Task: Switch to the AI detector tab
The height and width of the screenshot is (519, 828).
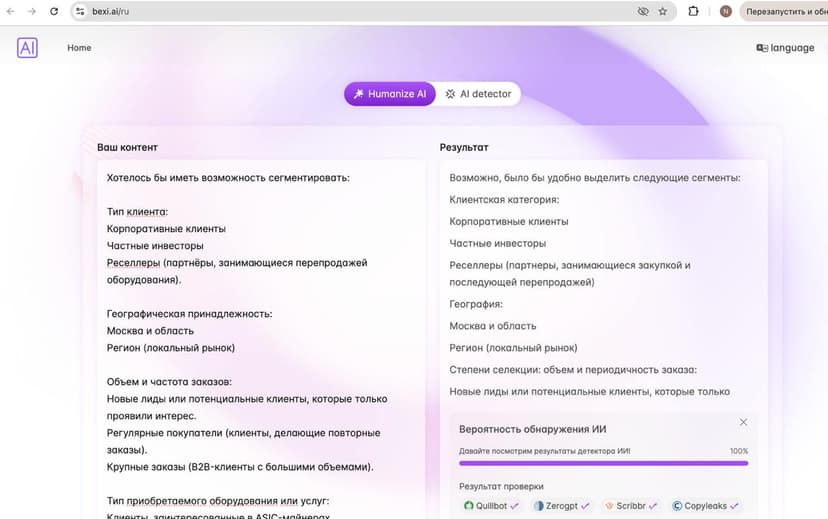Action: (x=478, y=93)
